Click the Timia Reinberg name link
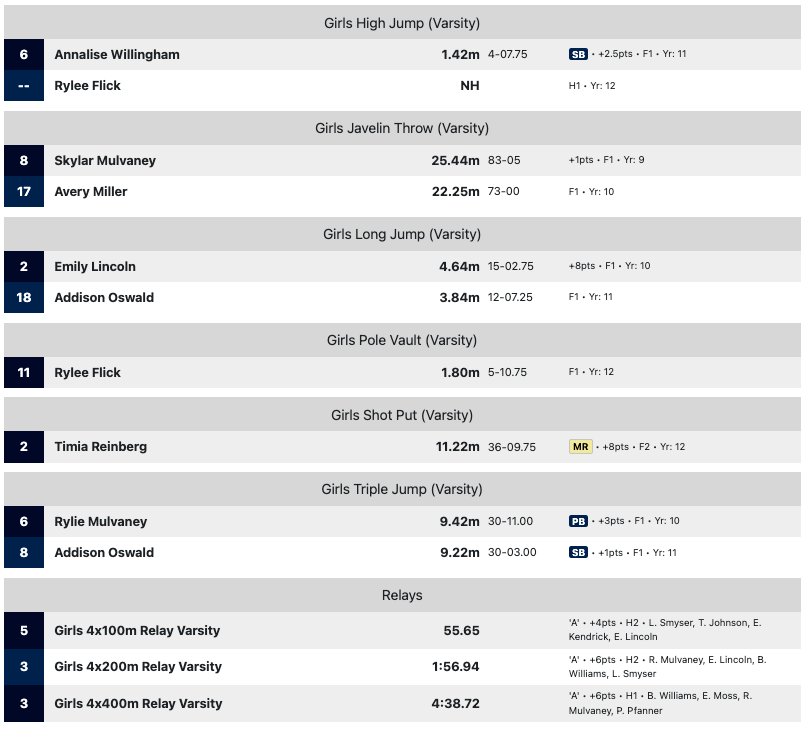 click(x=100, y=447)
